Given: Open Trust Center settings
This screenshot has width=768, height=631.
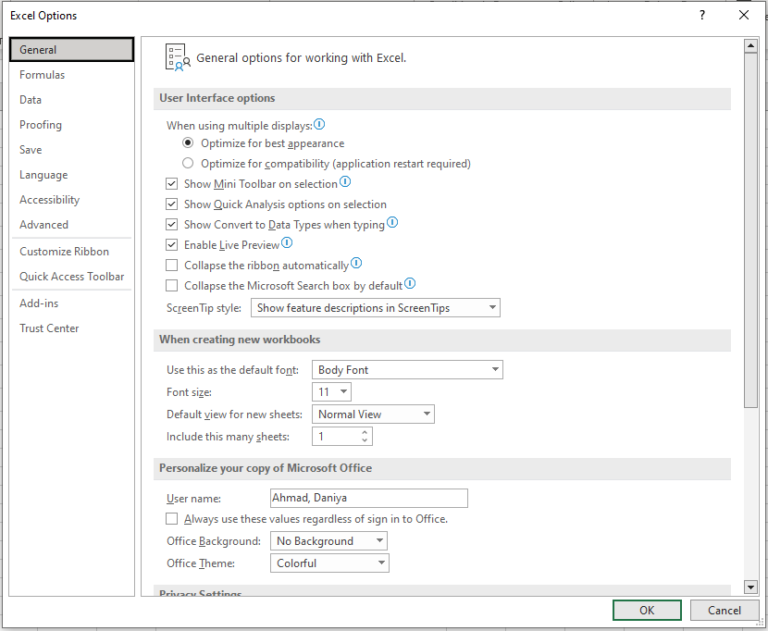Looking at the screenshot, I should tap(72, 328).
